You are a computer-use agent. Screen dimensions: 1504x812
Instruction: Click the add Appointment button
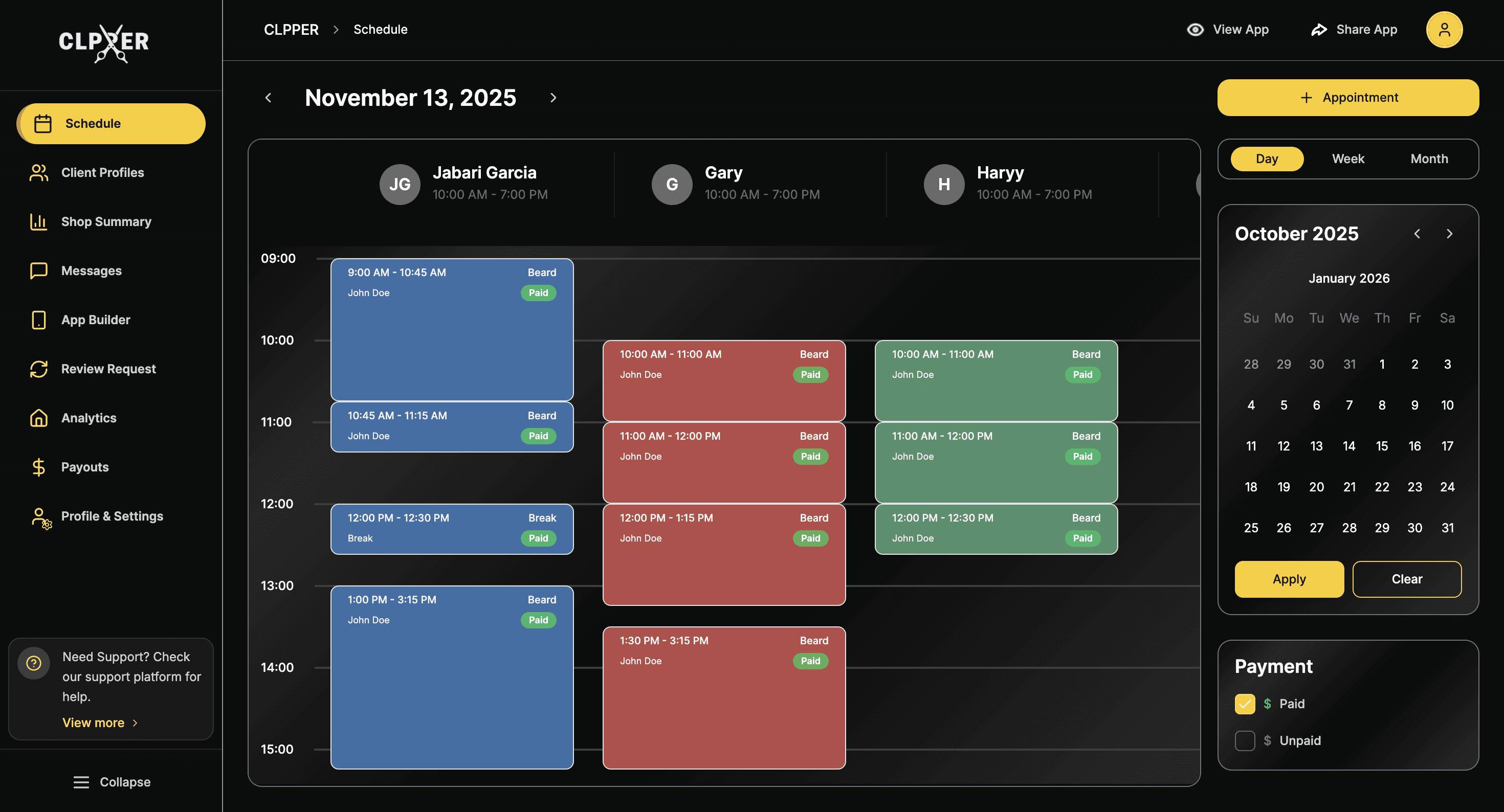coord(1347,98)
